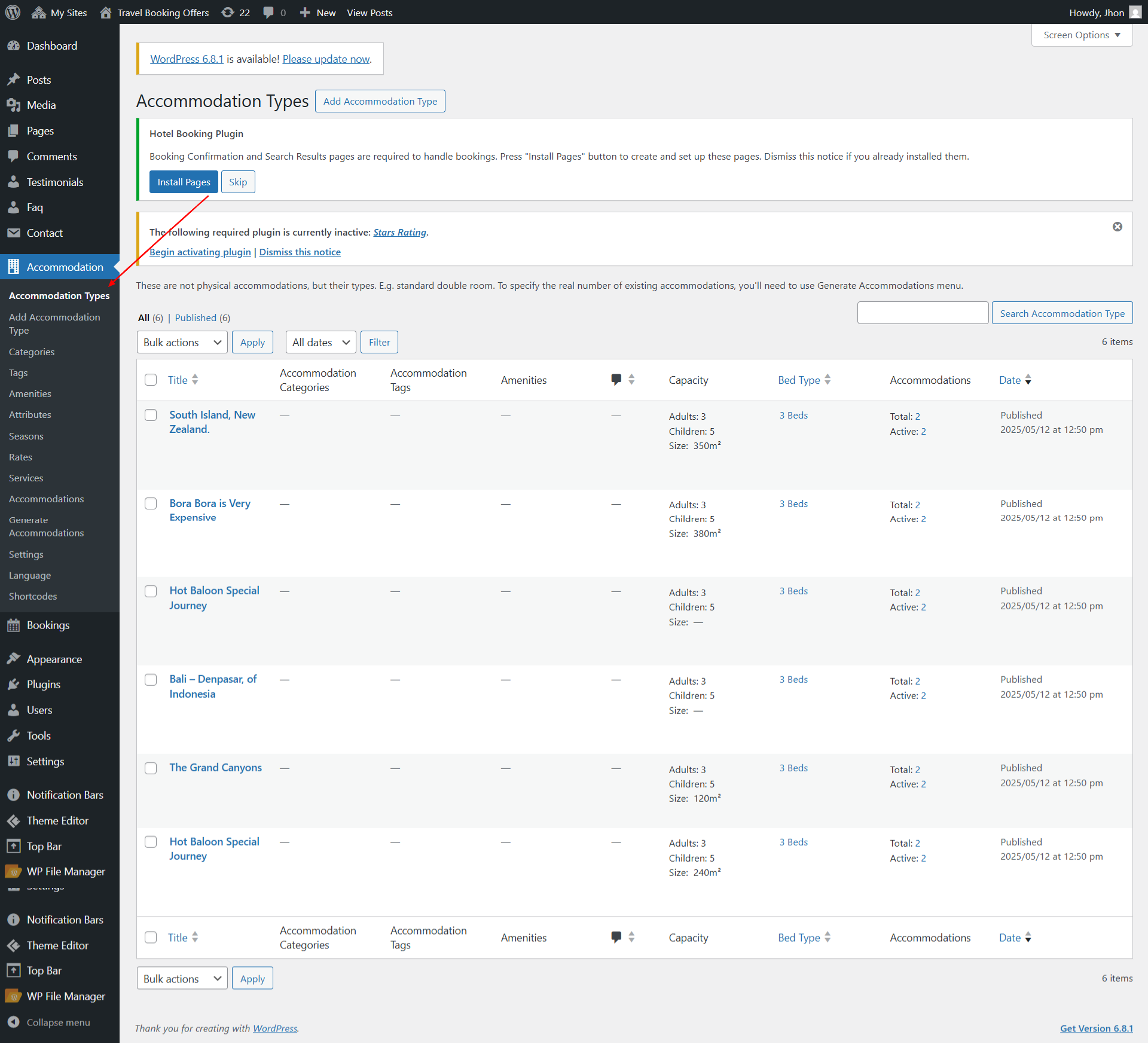Click the Filter button
Viewport: 1148px width, 1044px height.
[x=379, y=343]
